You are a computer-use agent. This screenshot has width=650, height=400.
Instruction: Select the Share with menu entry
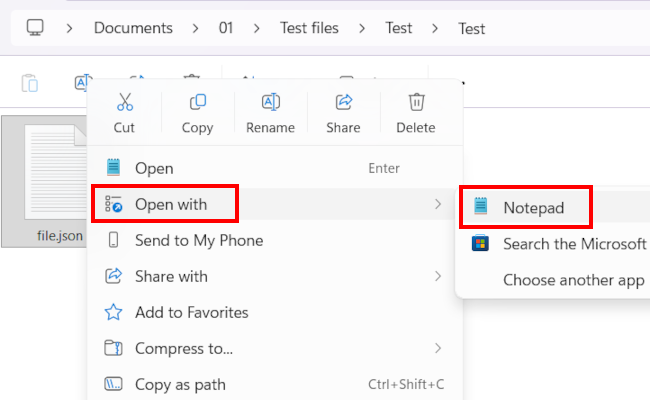click(x=275, y=276)
